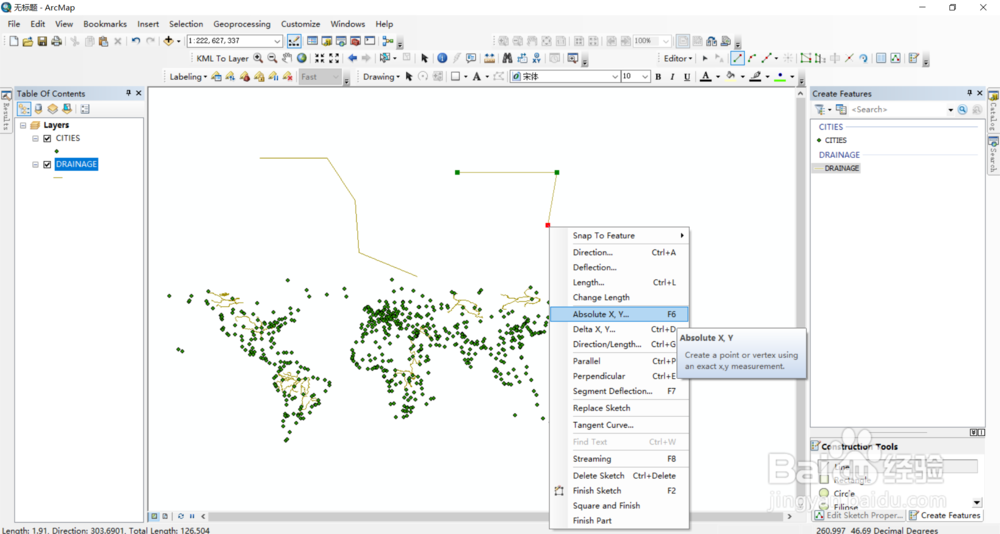Screen dimensions: 1000x534
Task: Open Sketch Properties window
Action: [895, 58]
